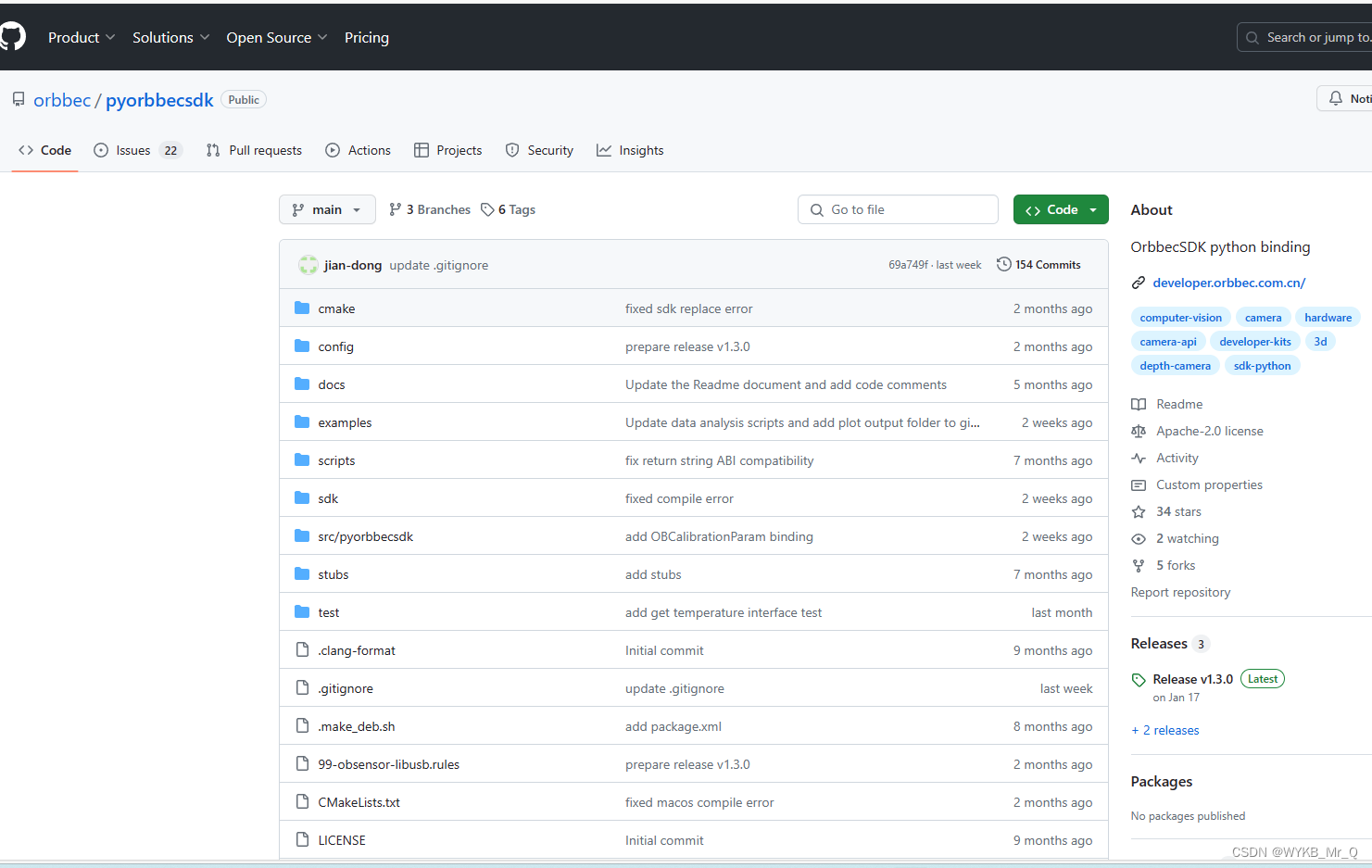
Task: Click the Go to file field
Action: click(898, 209)
